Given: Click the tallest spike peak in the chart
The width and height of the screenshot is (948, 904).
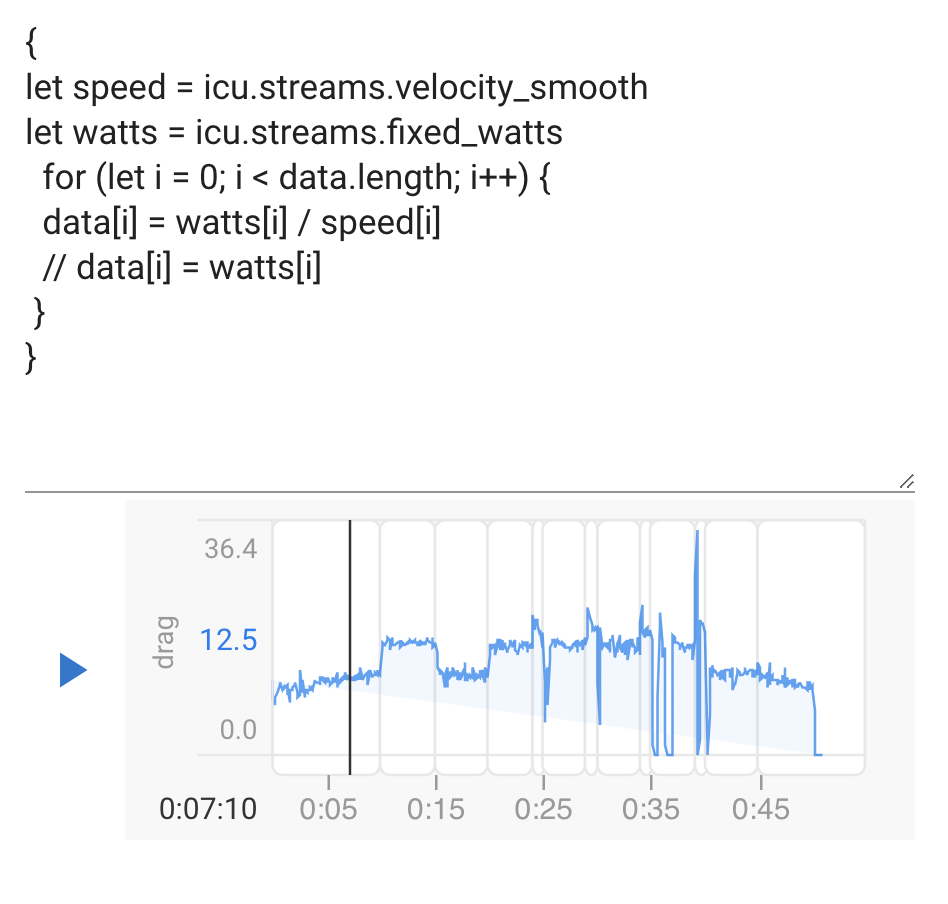Looking at the screenshot, I should 697,532.
